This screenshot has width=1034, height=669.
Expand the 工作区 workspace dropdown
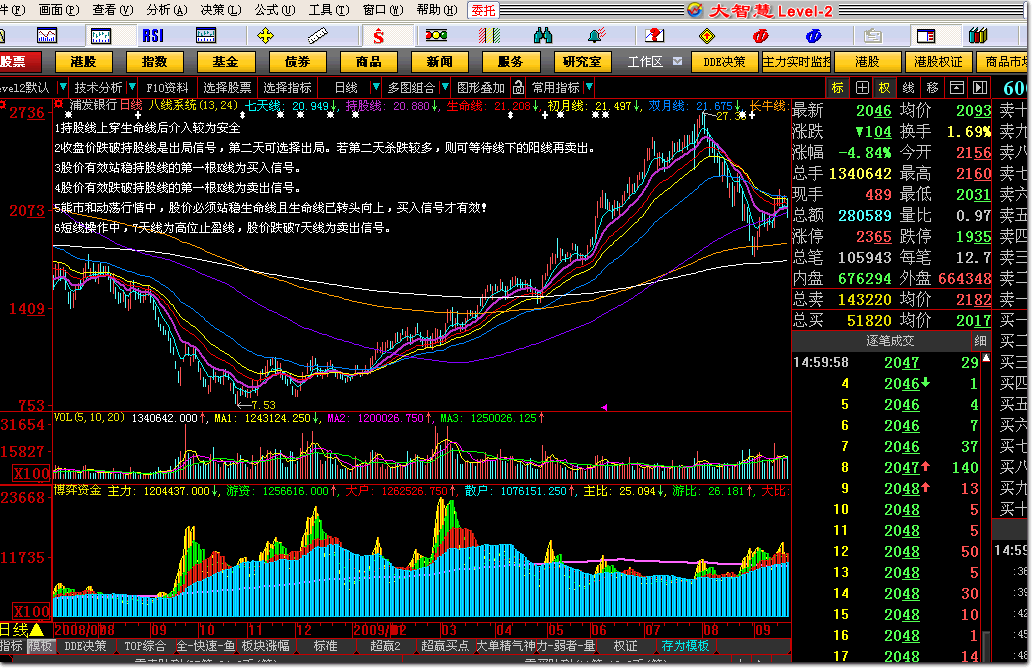tap(677, 61)
